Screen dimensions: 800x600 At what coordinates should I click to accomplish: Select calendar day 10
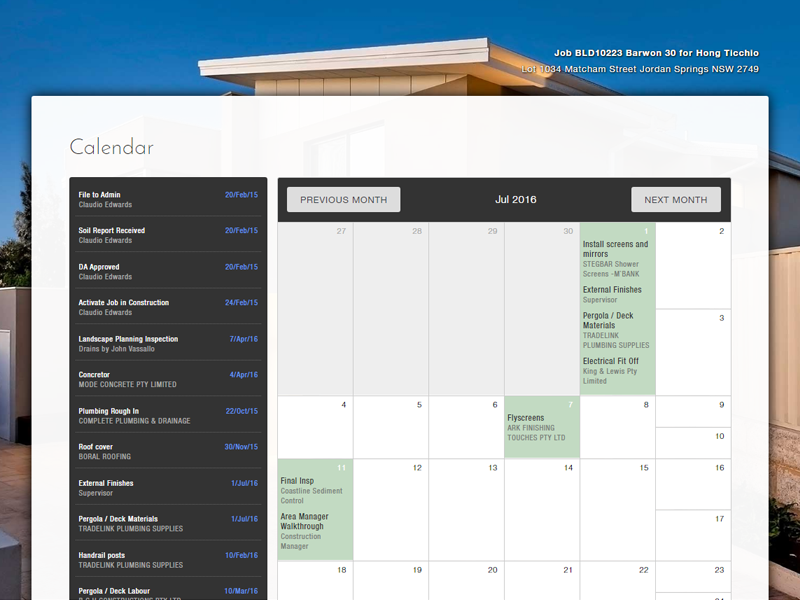[693, 443]
